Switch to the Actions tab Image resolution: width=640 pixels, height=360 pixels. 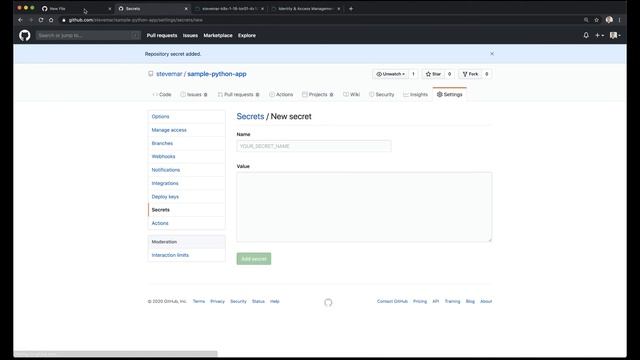pos(281,94)
